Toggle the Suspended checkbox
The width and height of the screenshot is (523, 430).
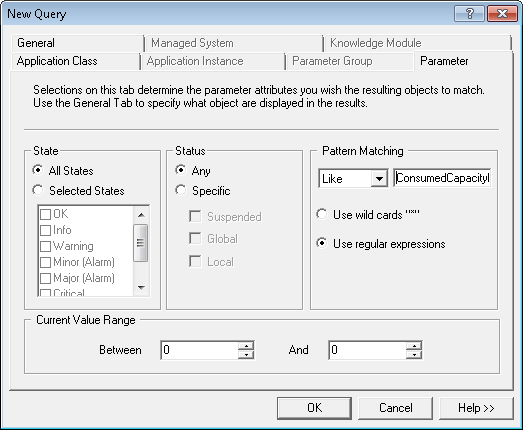click(x=195, y=217)
